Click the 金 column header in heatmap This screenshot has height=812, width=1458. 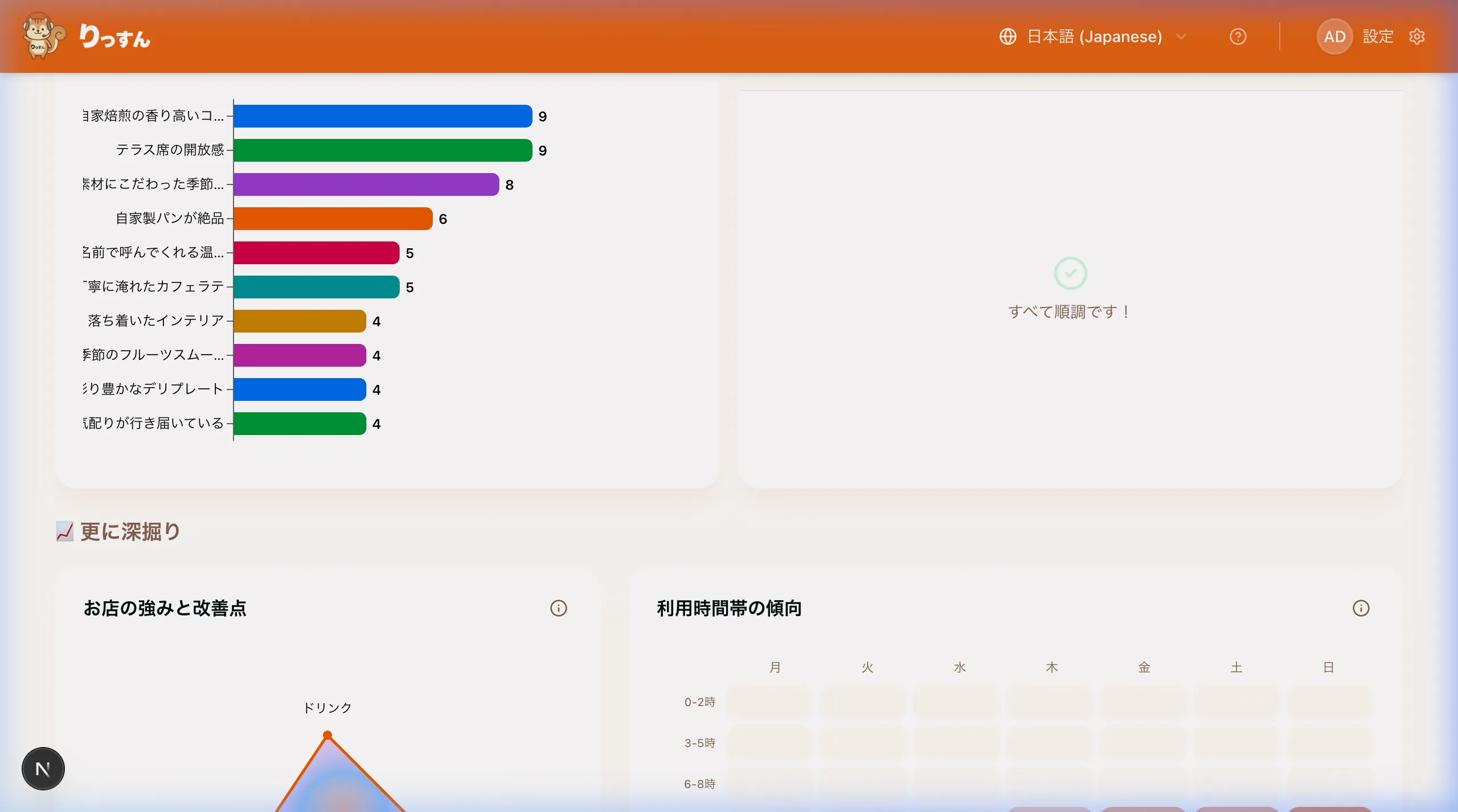click(x=1144, y=667)
